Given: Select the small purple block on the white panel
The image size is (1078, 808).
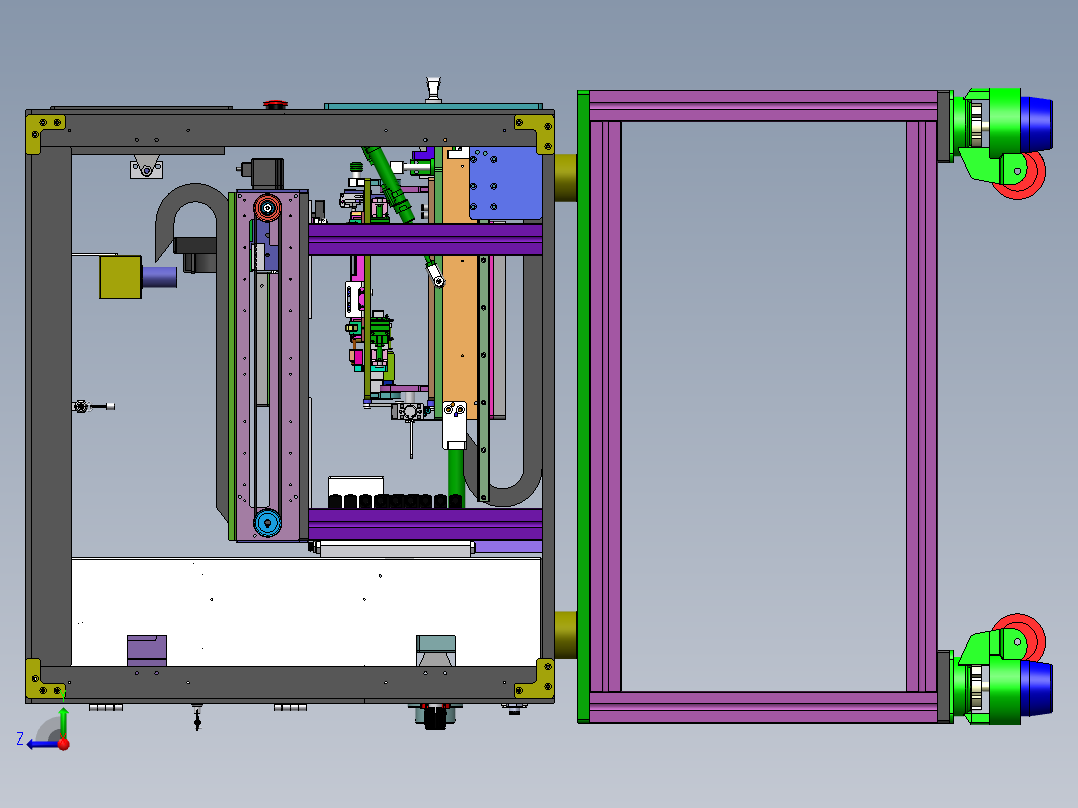Looking at the screenshot, I should pos(146,651).
